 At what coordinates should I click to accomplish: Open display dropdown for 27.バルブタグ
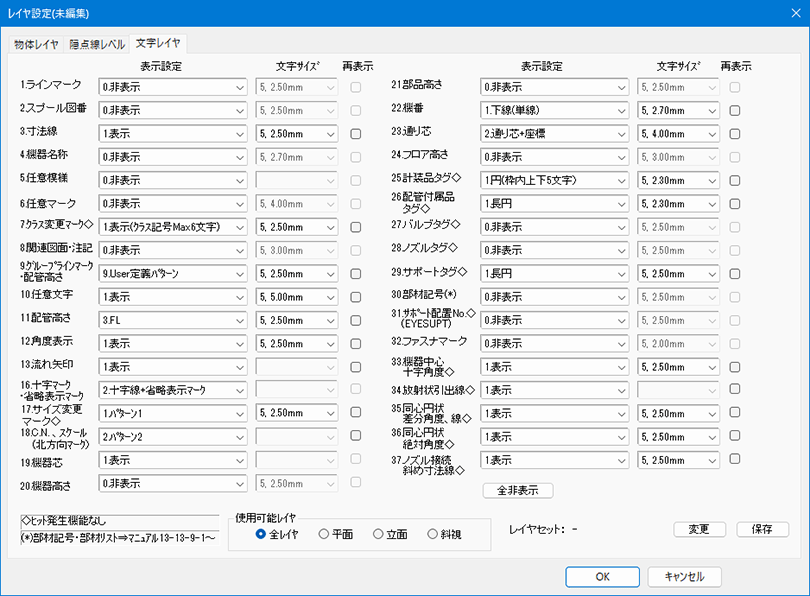tap(554, 226)
